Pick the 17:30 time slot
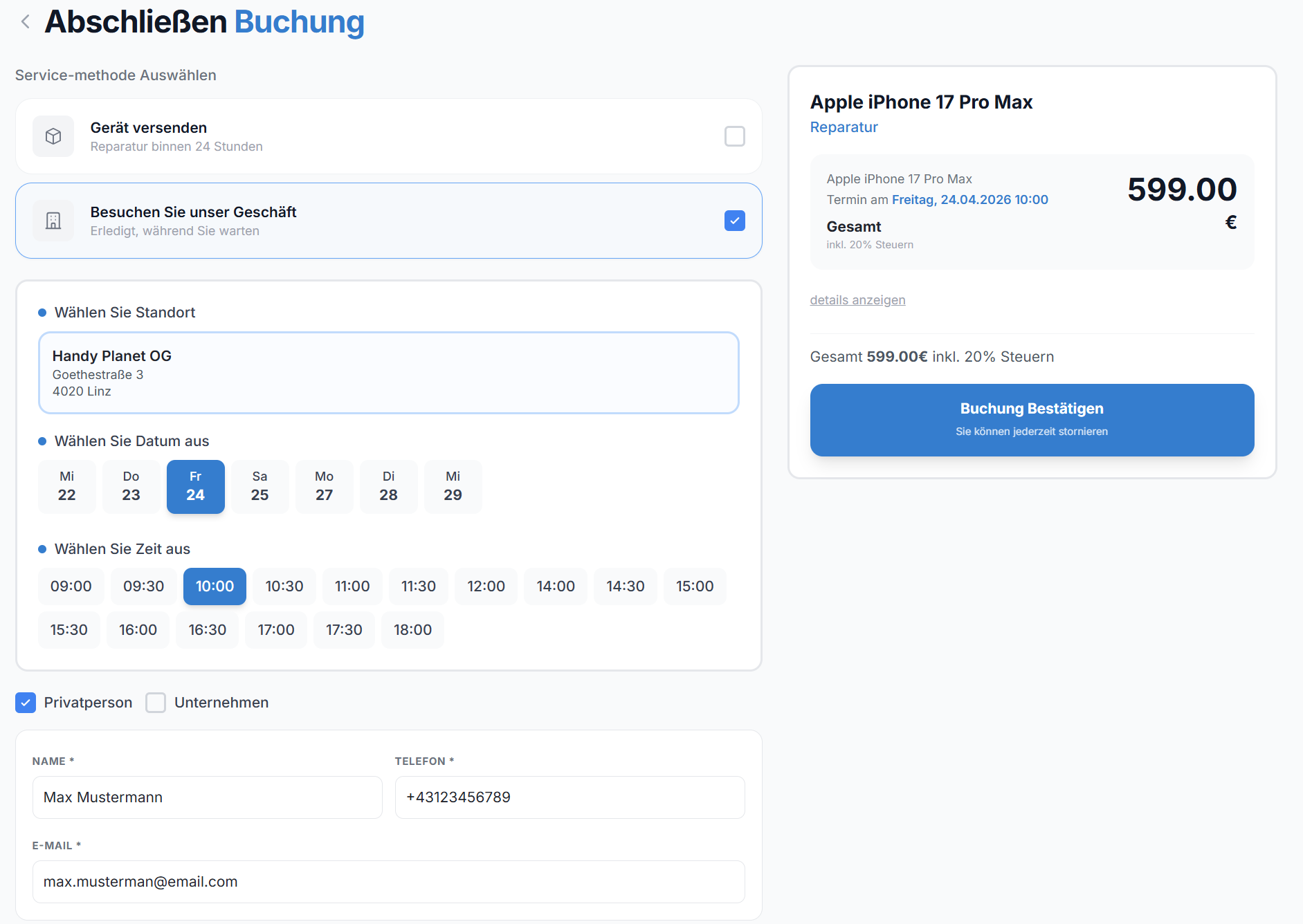This screenshot has width=1303, height=924. pos(344,630)
